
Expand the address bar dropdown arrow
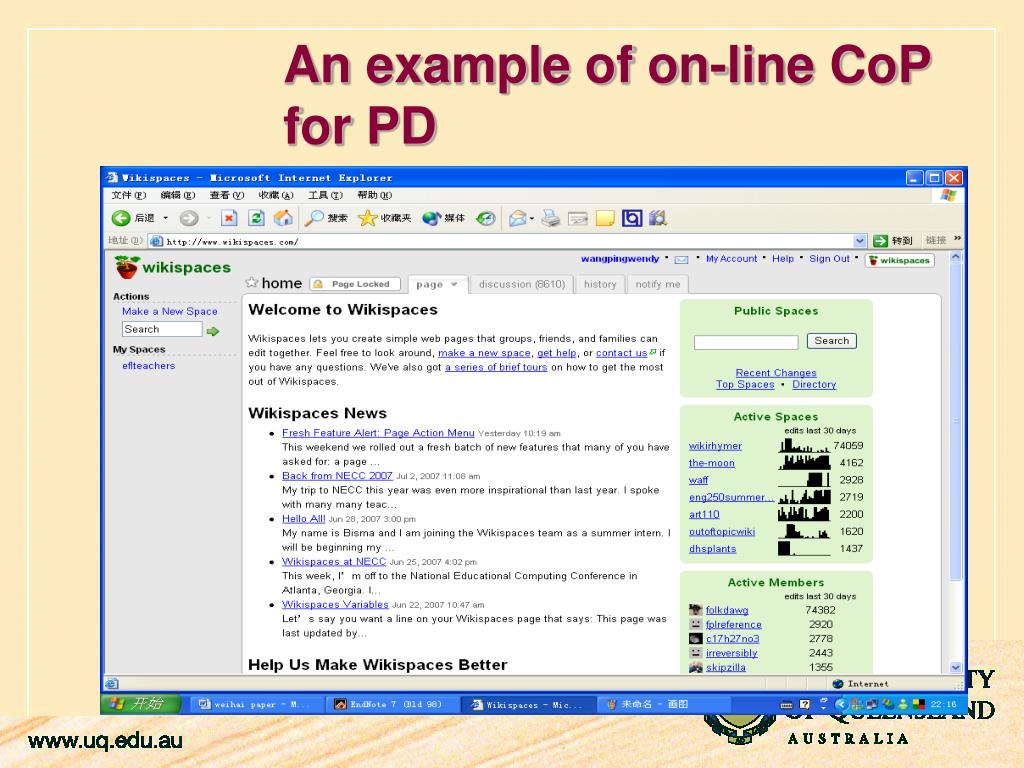[x=860, y=241]
